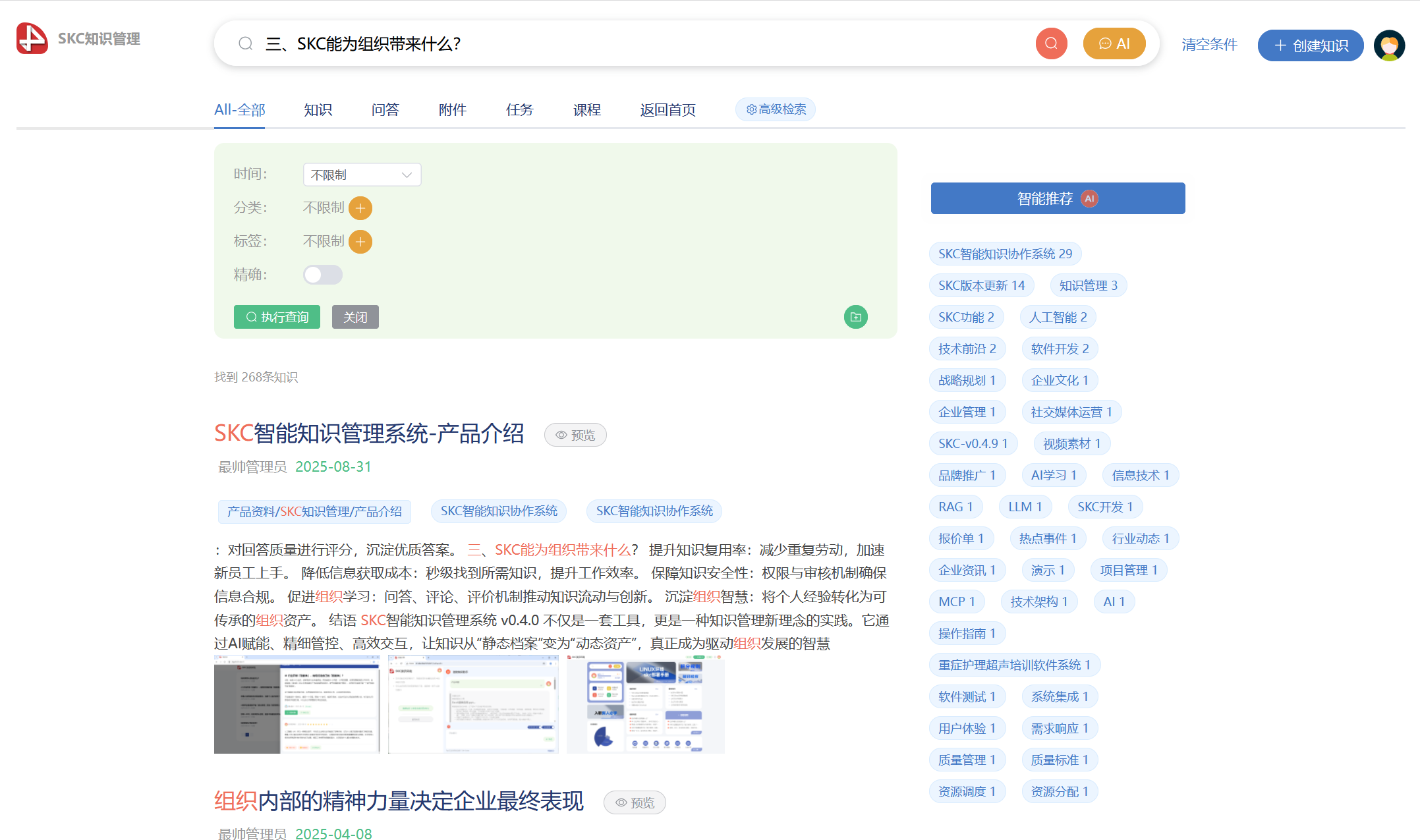Viewport: 1420px width, 840px height.
Task: Switch to the 知识 tab
Action: click(318, 110)
